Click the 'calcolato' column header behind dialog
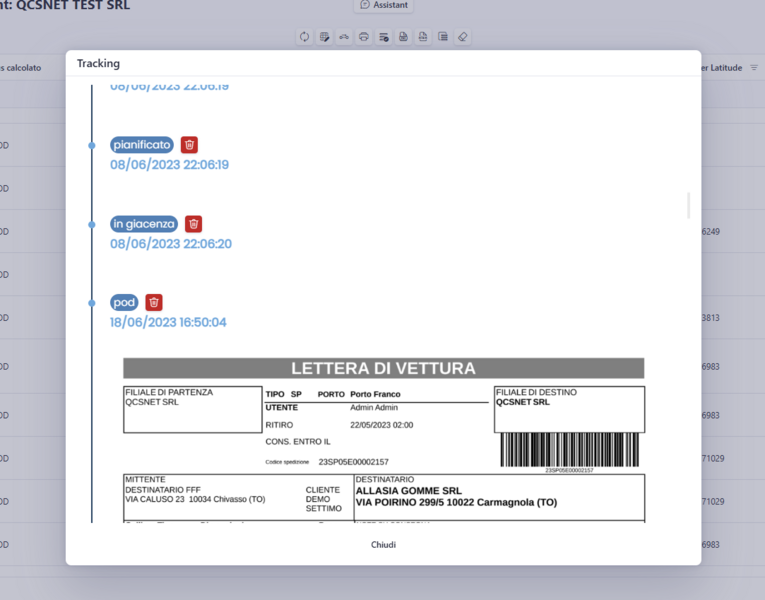This screenshot has height=600, width=765. pyautogui.click(x=20, y=68)
